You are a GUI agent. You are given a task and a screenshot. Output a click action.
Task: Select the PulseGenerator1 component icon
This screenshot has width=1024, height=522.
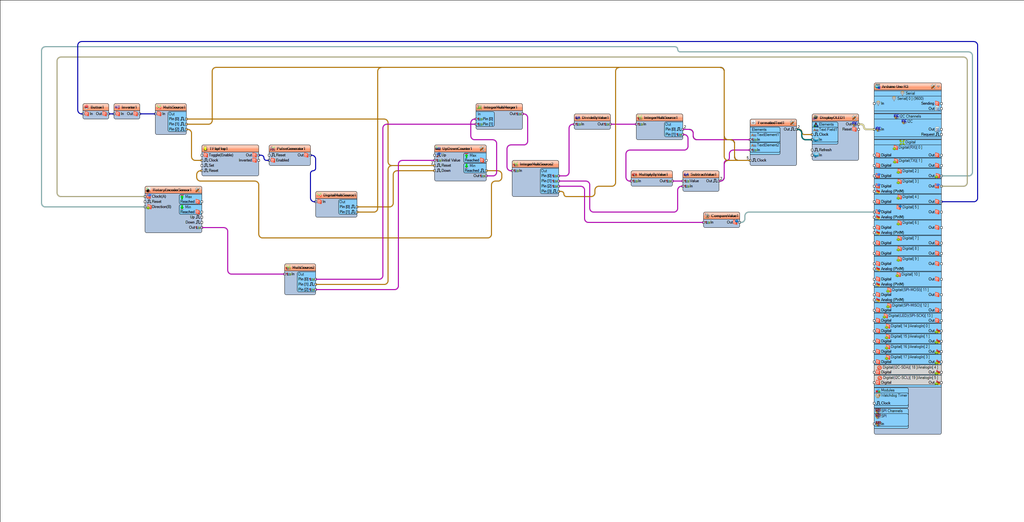tap(274, 149)
